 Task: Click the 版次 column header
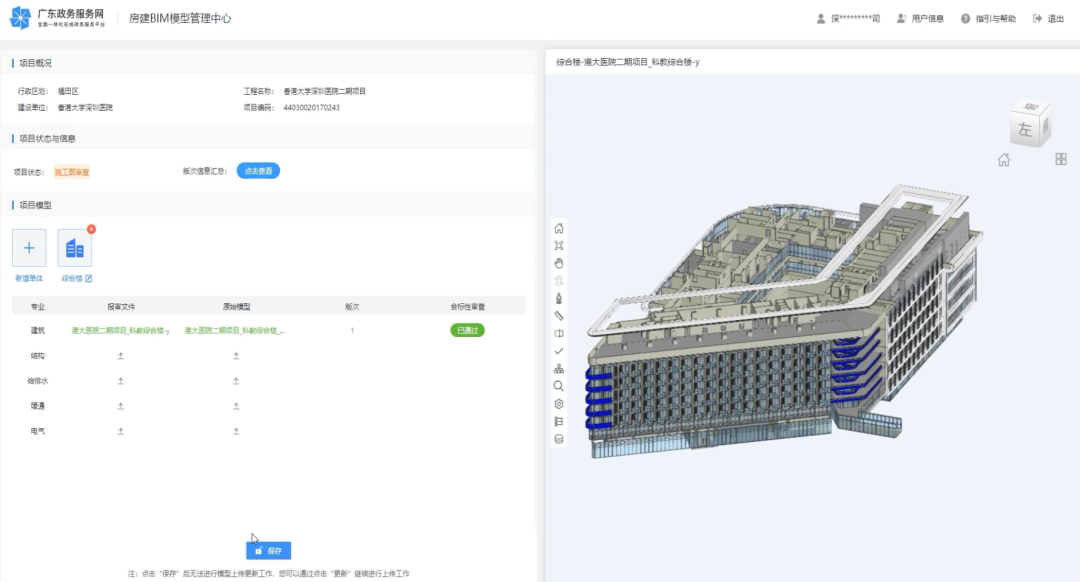click(x=352, y=306)
